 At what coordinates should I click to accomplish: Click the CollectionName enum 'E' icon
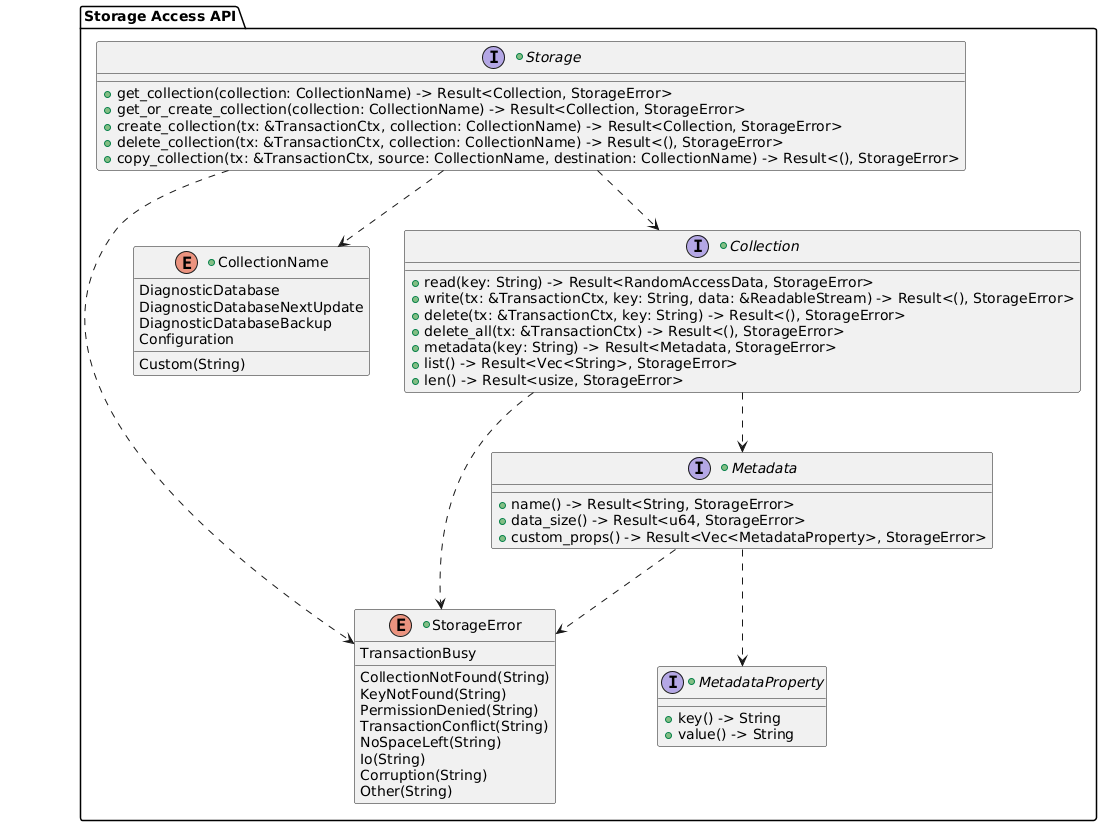(186, 262)
